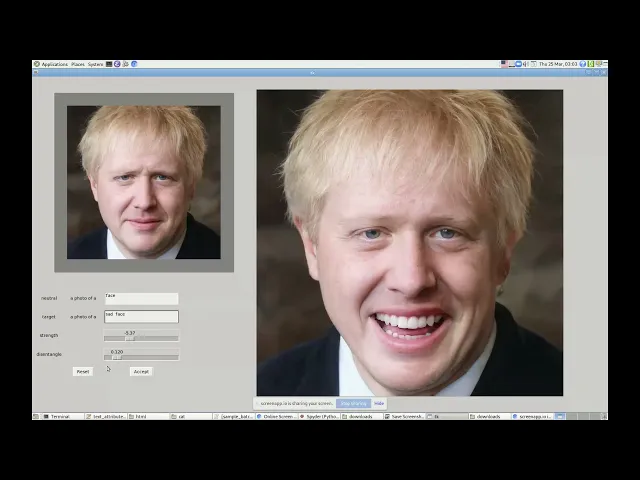Viewport: 640px width, 480px height.
Task: Switch to the Terminal taskbar window
Action: pyautogui.click(x=63, y=416)
